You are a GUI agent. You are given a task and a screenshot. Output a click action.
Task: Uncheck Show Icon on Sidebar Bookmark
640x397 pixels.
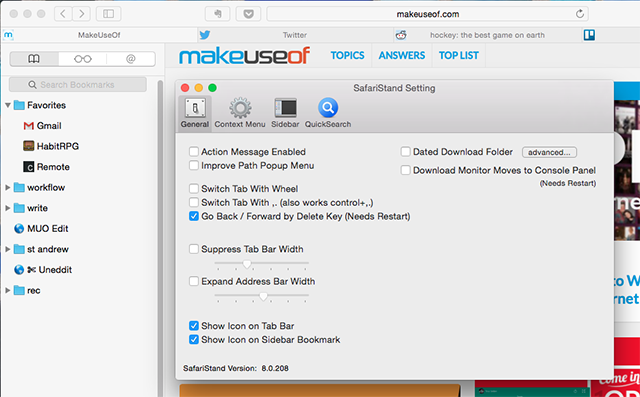pyautogui.click(x=194, y=339)
